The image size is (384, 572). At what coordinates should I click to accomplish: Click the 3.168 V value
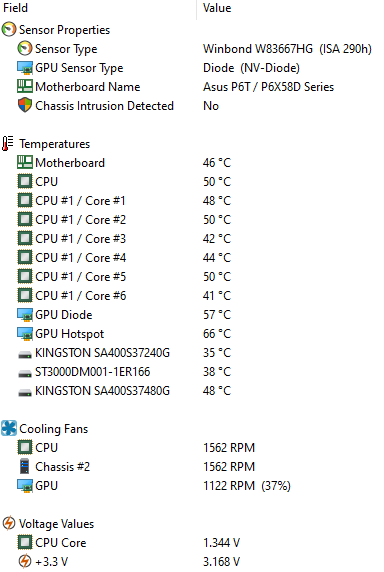[221, 561]
